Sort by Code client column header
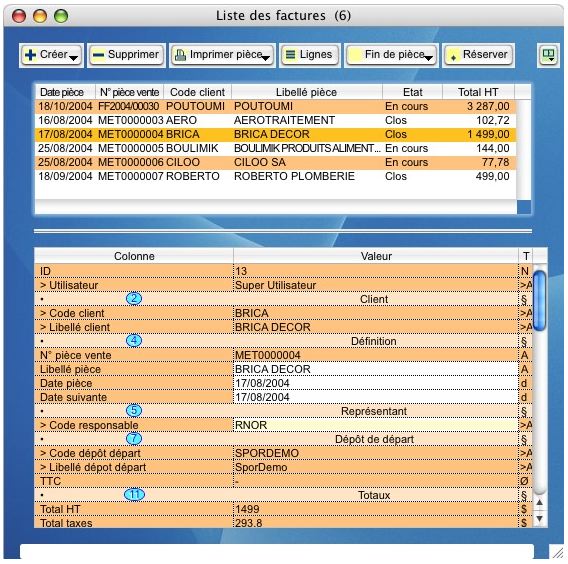The height and width of the screenshot is (564, 568). tap(197, 92)
